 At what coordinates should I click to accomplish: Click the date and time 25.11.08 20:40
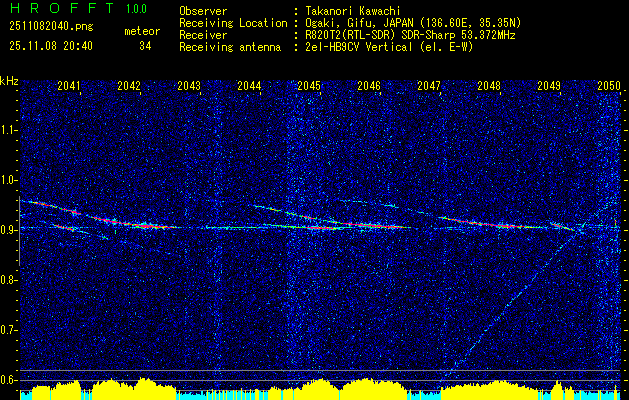(x=48, y=46)
